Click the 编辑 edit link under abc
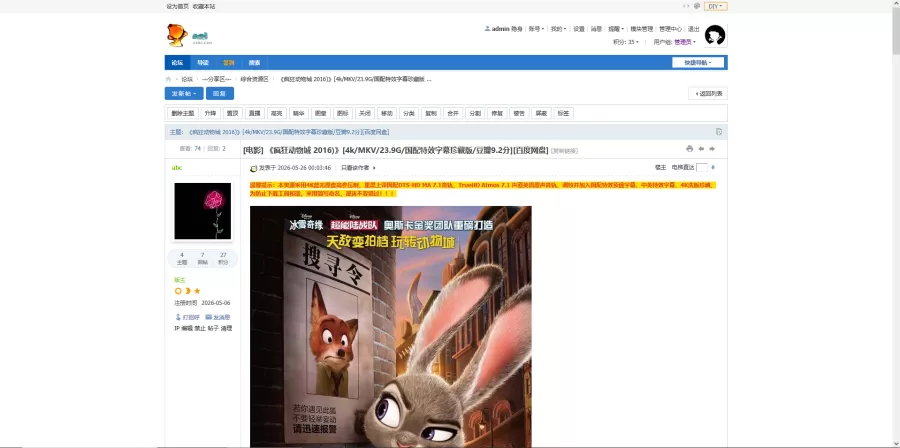The width and height of the screenshot is (900, 448). (187, 328)
